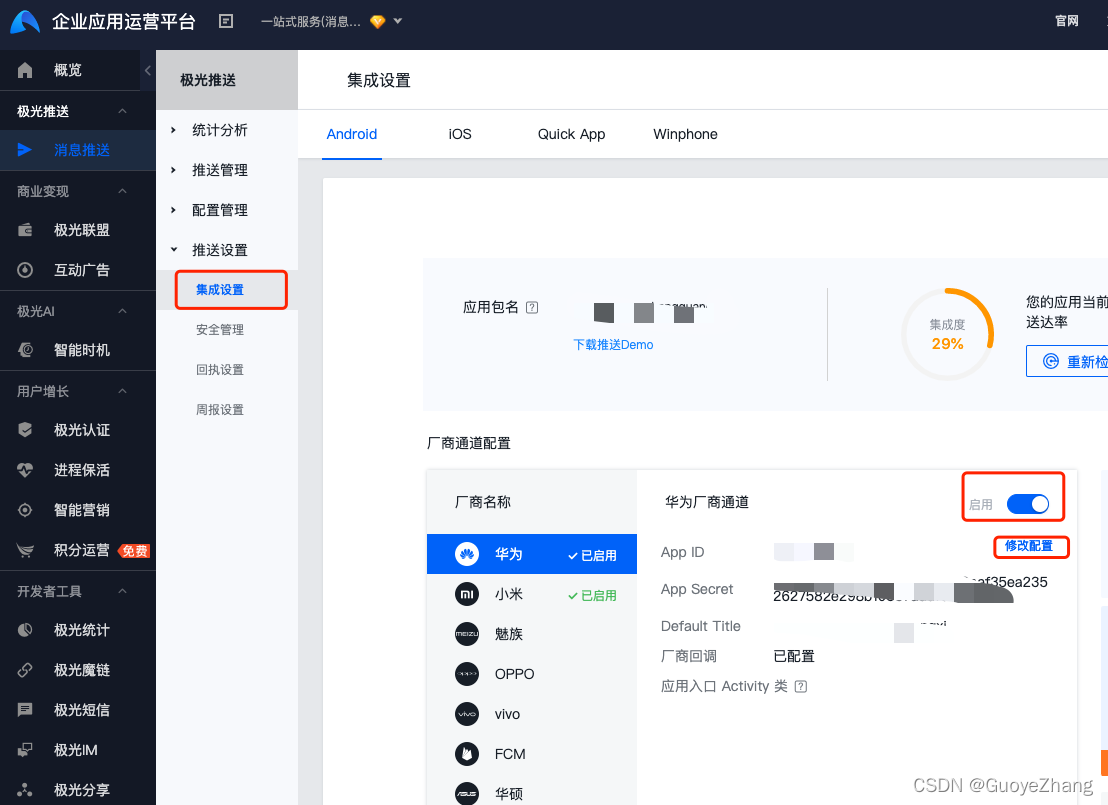
Task: Select 华硕 vendor logo
Action: pyautogui.click(x=466, y=793)
